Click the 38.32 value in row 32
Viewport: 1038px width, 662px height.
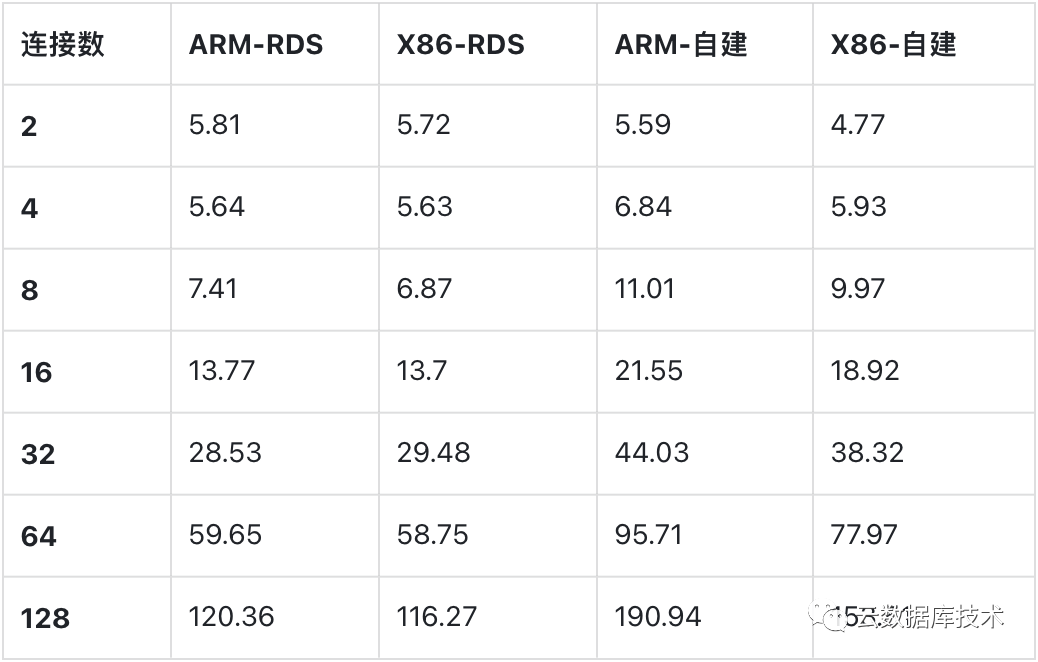point(867,453)
